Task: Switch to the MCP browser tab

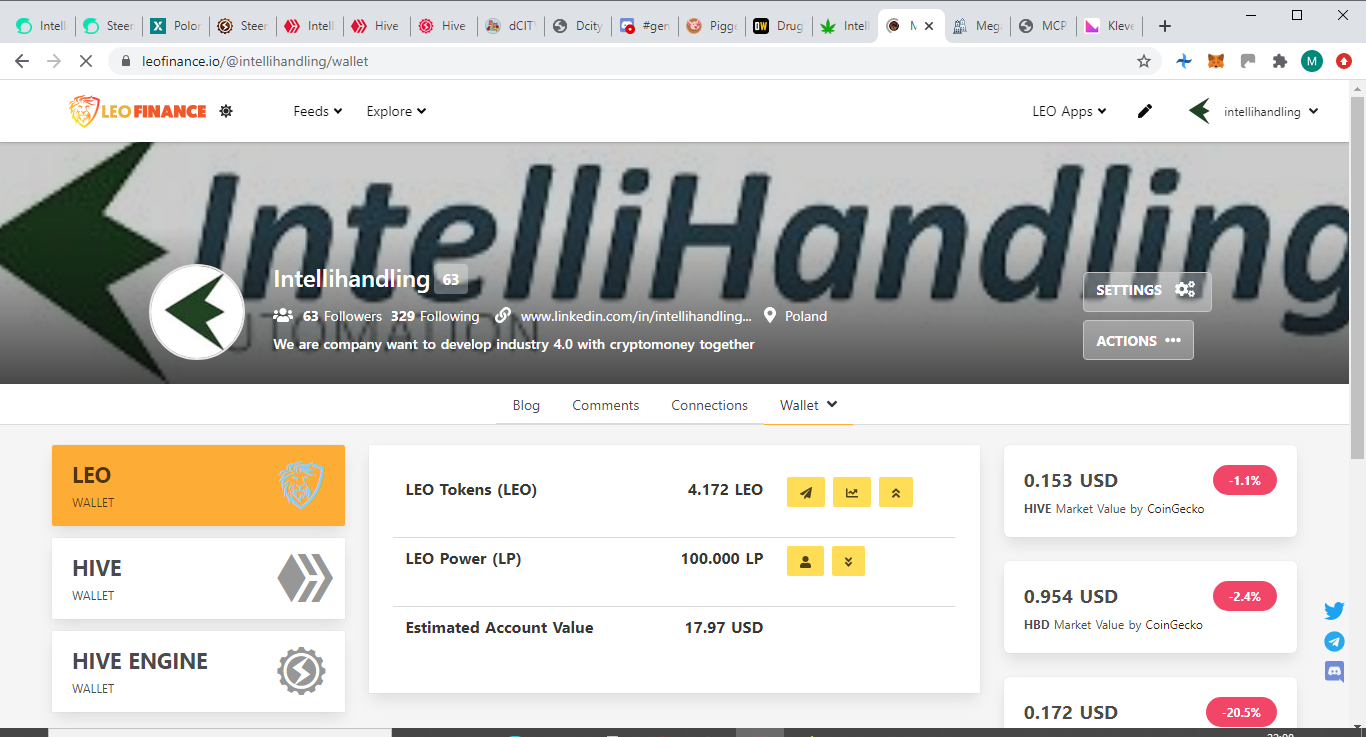Action: point(1043,26)
